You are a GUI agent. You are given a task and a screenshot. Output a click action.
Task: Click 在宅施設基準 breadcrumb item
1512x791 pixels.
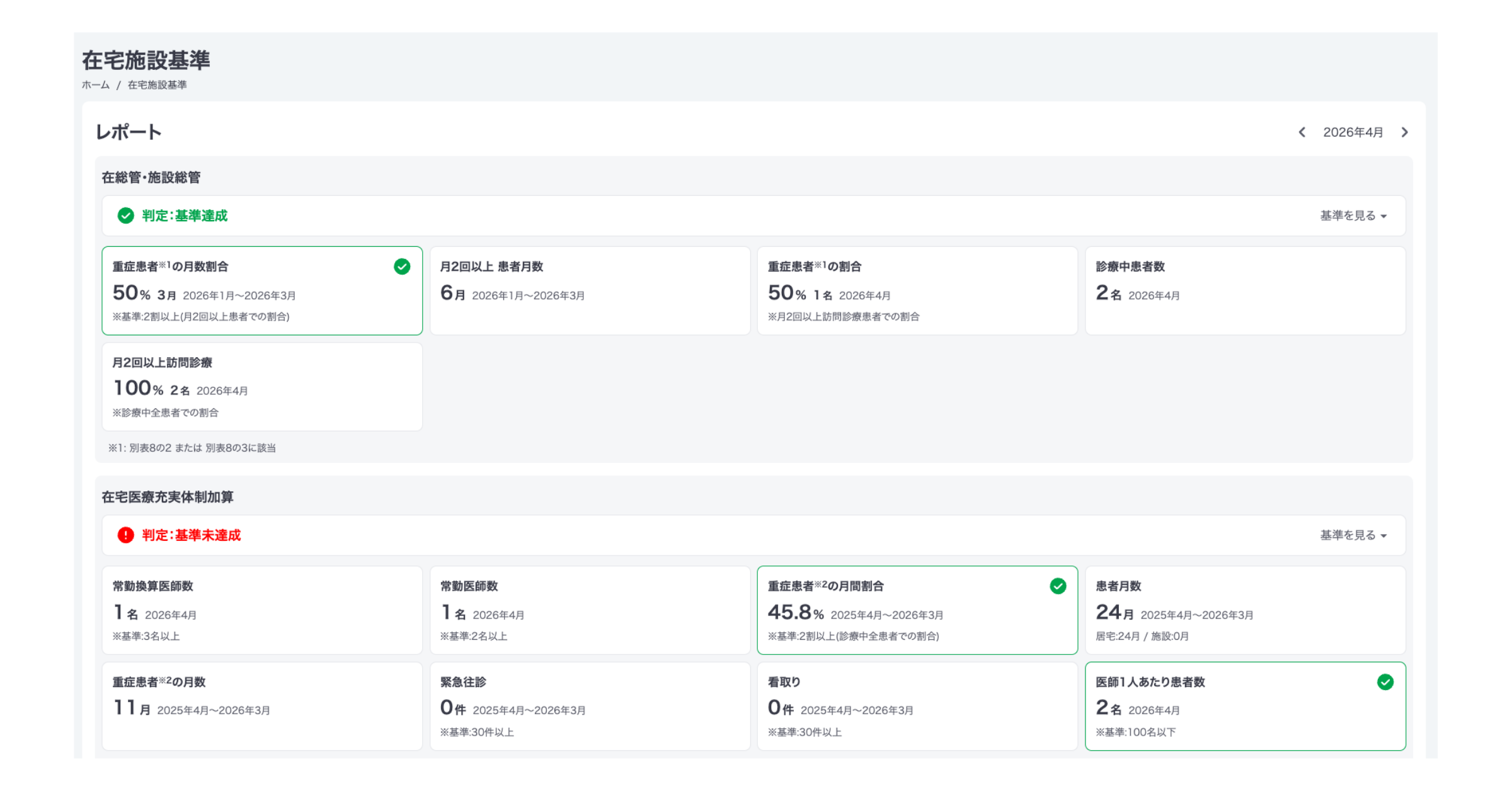pyautogui.click(x=157, y=85)
